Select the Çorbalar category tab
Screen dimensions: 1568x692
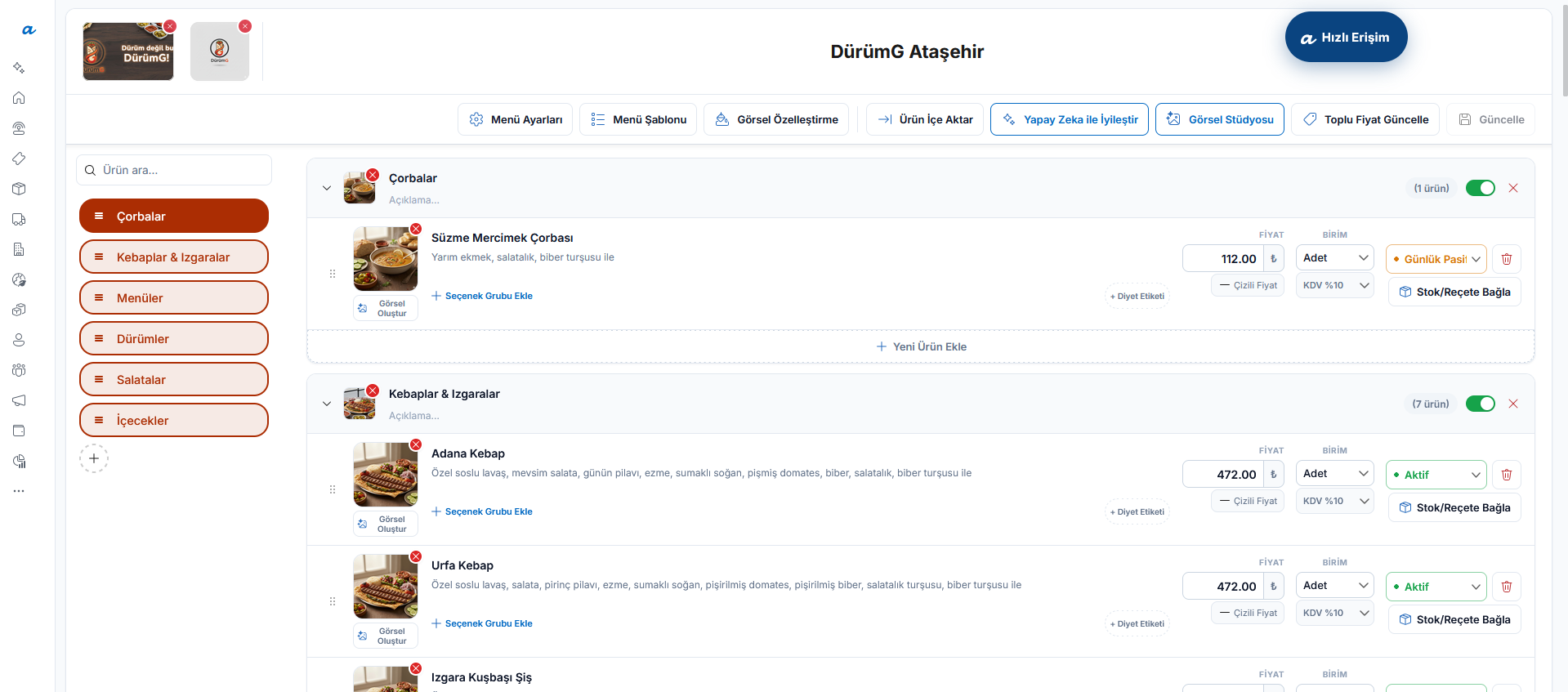[174, 216]
